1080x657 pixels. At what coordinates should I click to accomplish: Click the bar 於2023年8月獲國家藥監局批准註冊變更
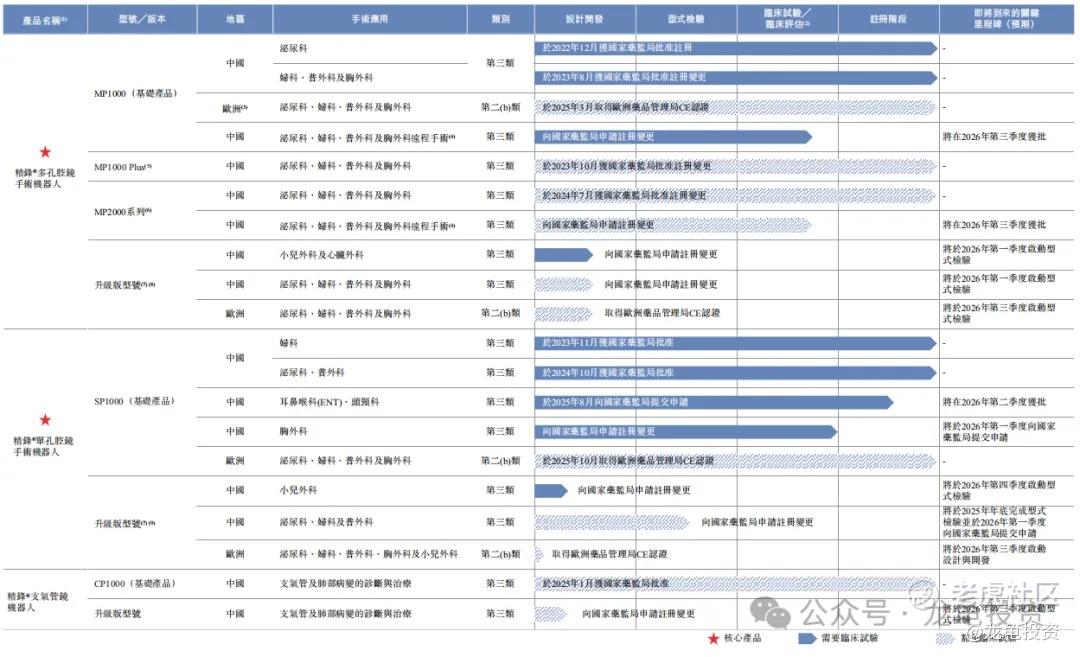736,78
